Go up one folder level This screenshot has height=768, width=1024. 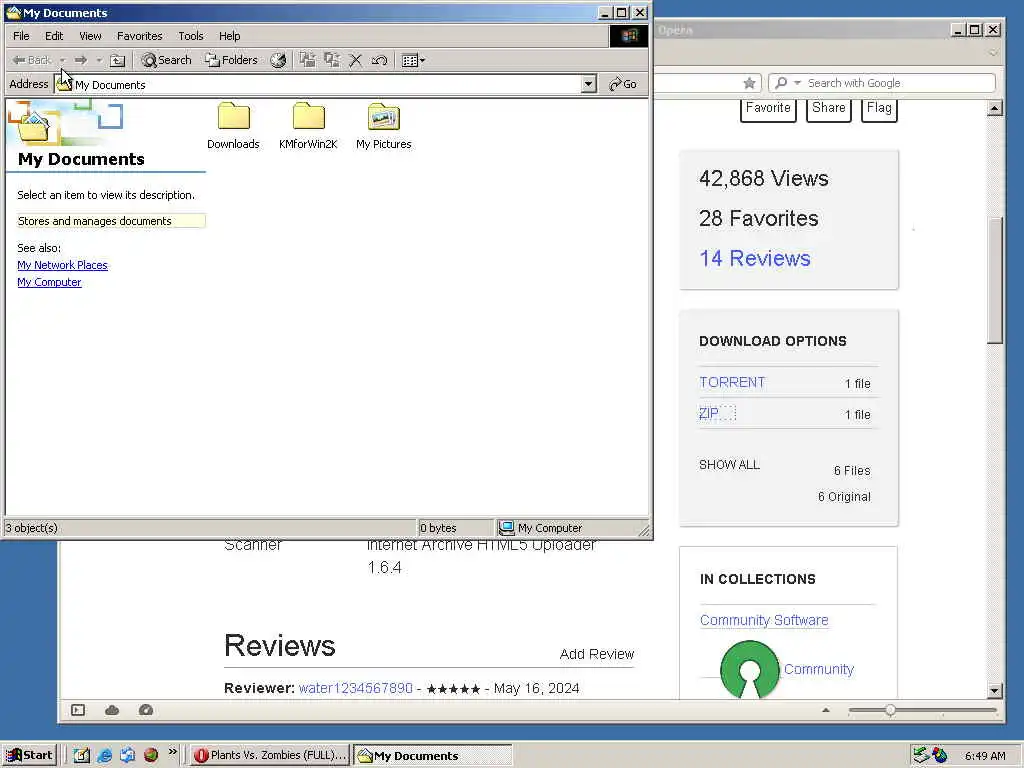(118, 60)
